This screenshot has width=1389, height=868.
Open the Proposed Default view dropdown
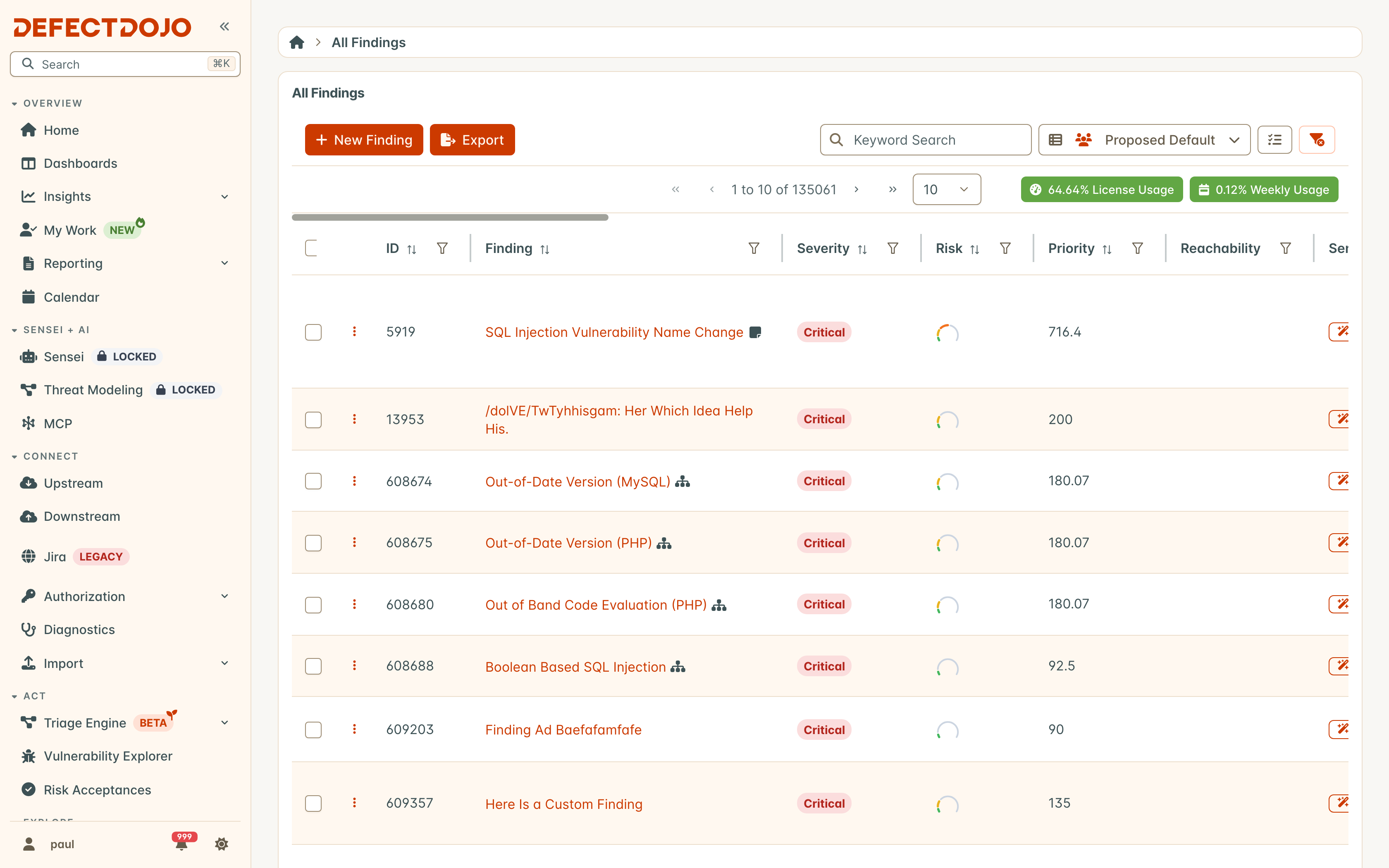click(1144, 140)
